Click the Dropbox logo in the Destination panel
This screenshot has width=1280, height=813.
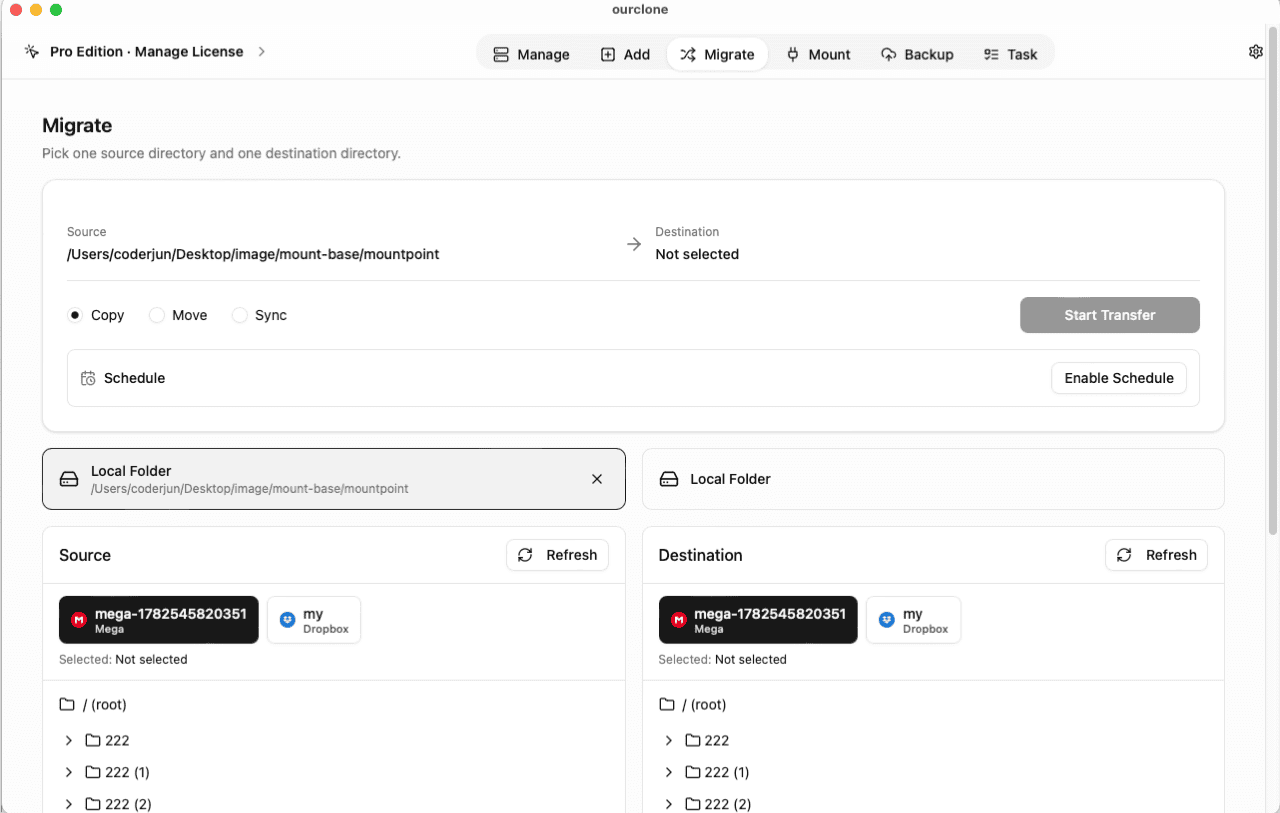[886, 621]
